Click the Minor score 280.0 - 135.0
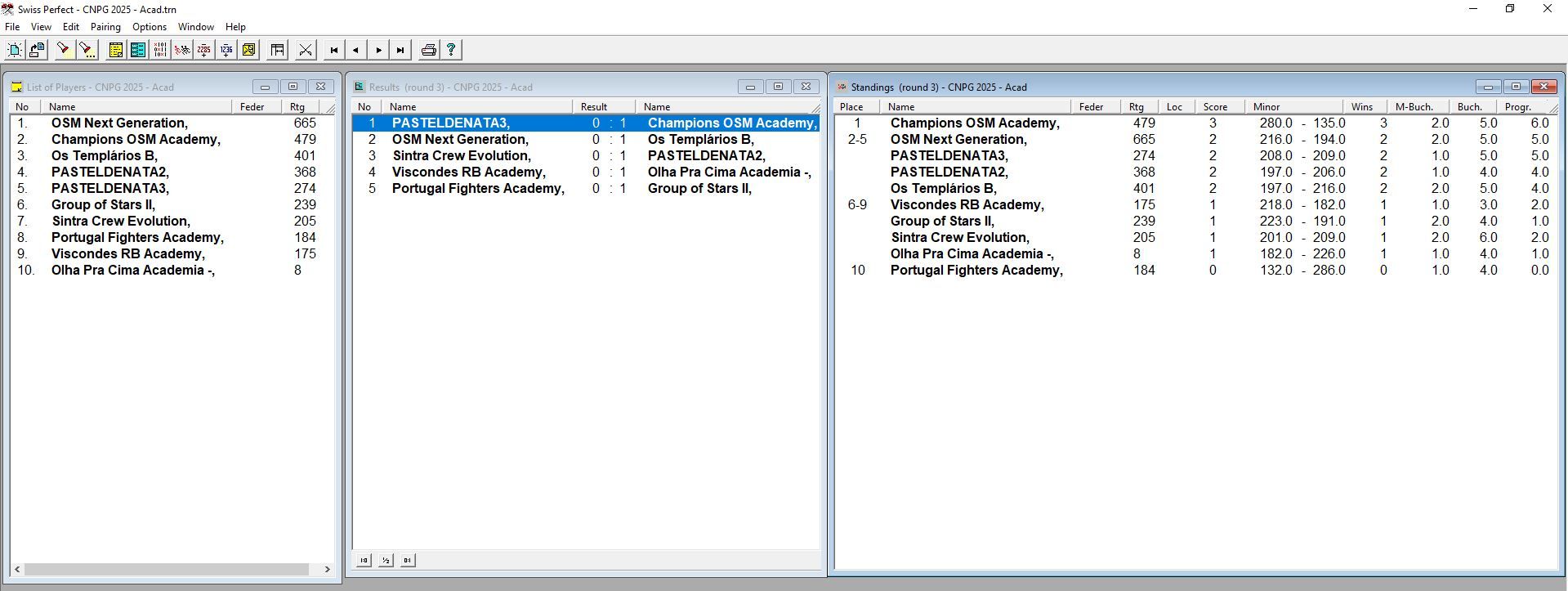The image size is (1568, 591). coord(1302,123)
